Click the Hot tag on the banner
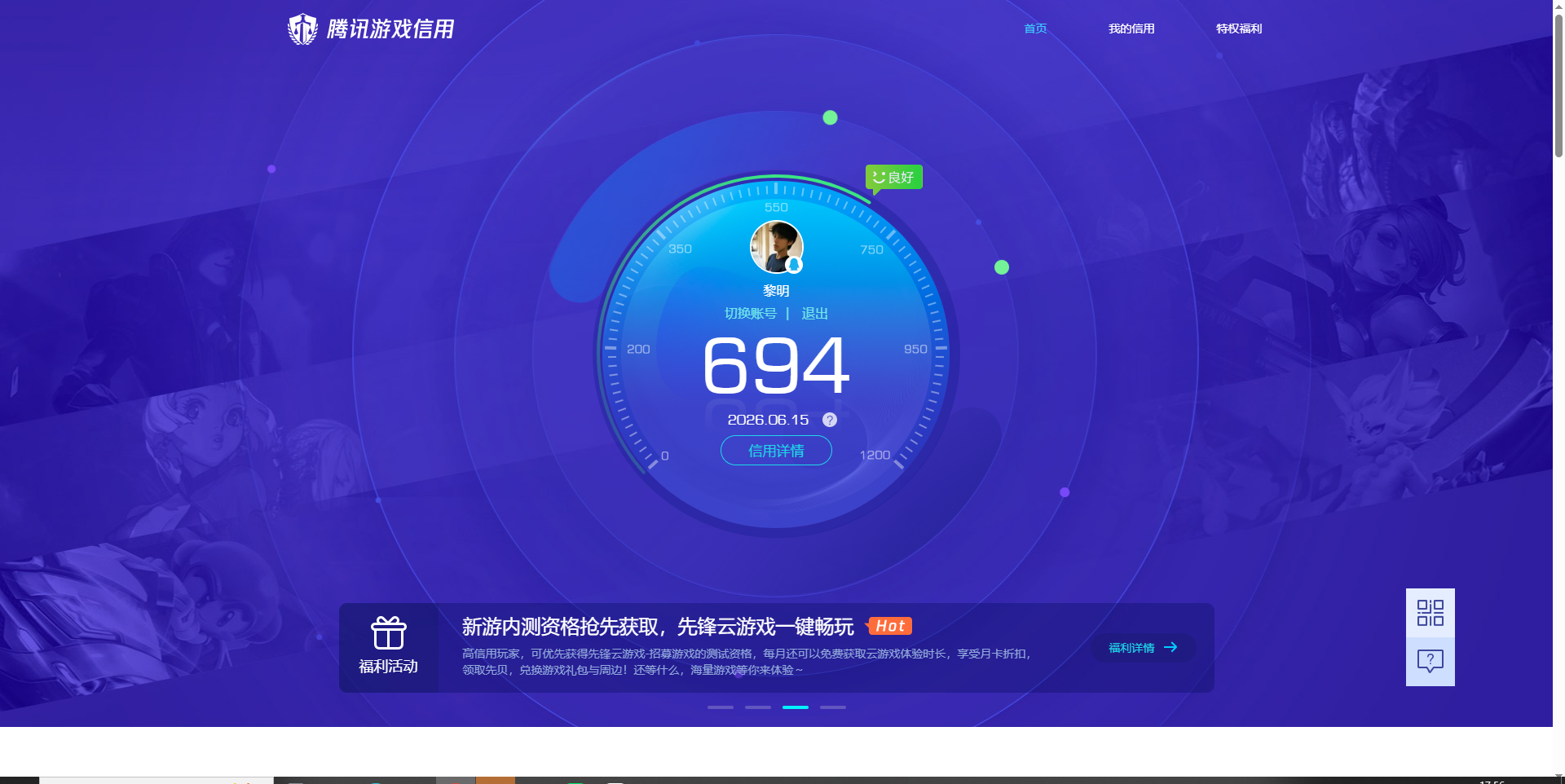Screen dimensions: 1565x784 coord(889,626)
